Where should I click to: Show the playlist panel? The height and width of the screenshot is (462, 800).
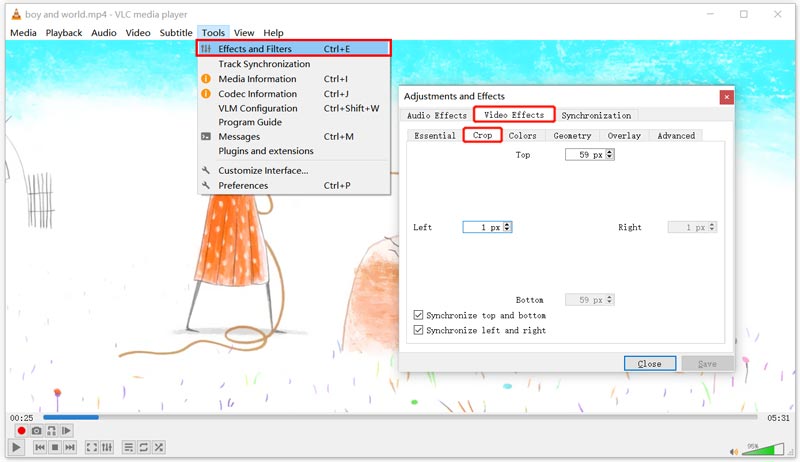[129, 447]
